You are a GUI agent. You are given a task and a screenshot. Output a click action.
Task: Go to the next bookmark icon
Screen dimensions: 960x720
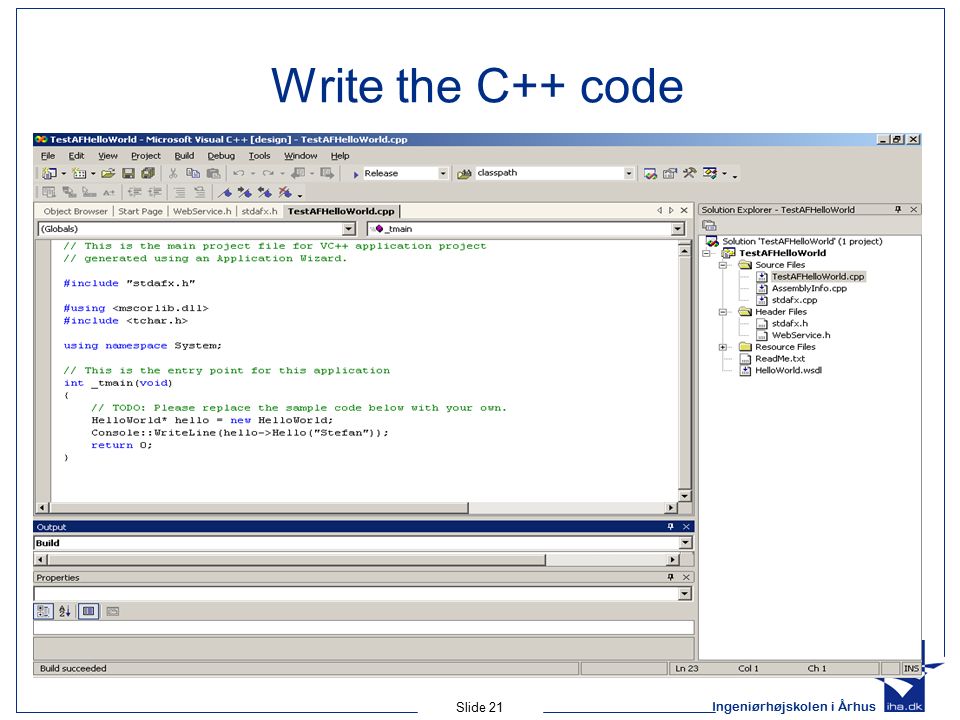pyautogui.click(x=245, y=193)
